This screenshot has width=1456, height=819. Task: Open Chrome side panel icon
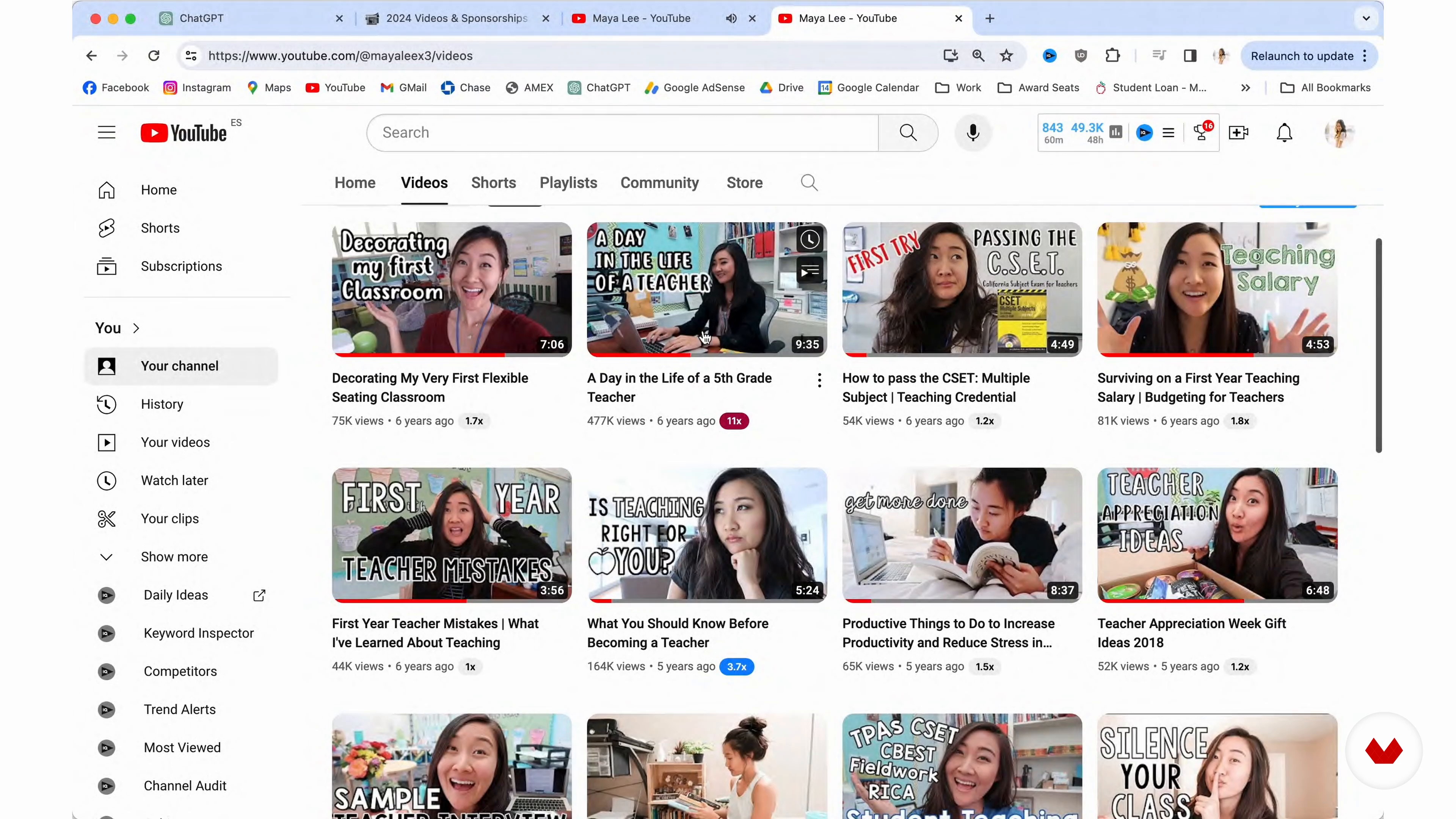[1190, 55]
